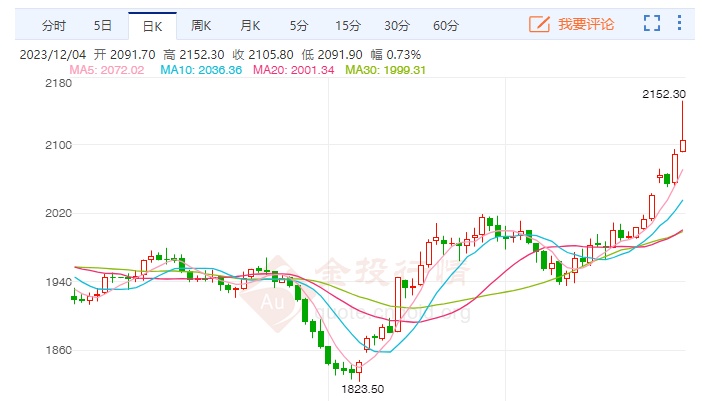The width and height of the screenshot is (711, 401).
Task: Switch to the 周K weekly tab
Action: pyautogui.click(x=201, y=24)
